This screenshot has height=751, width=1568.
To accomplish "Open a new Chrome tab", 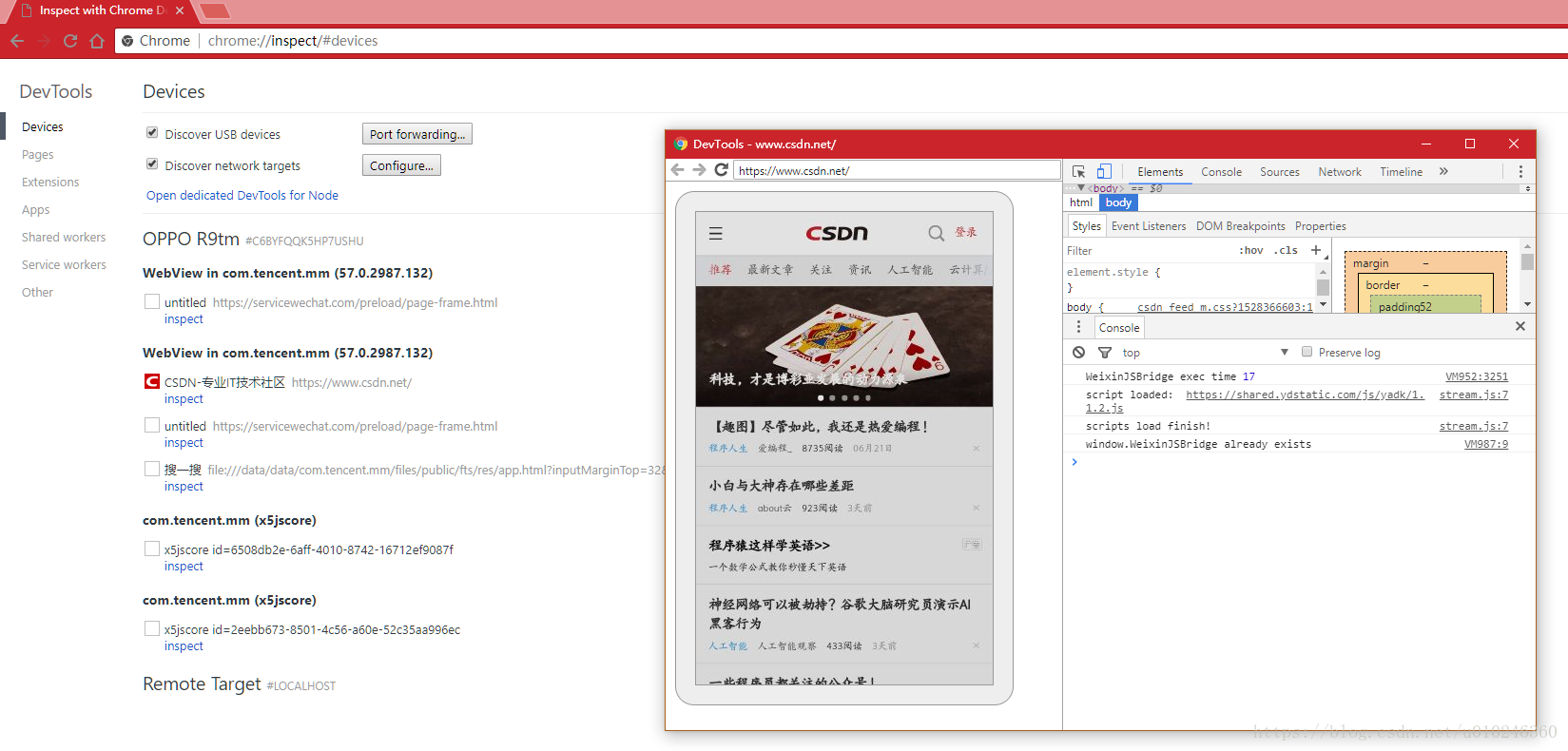I will 215,11.
